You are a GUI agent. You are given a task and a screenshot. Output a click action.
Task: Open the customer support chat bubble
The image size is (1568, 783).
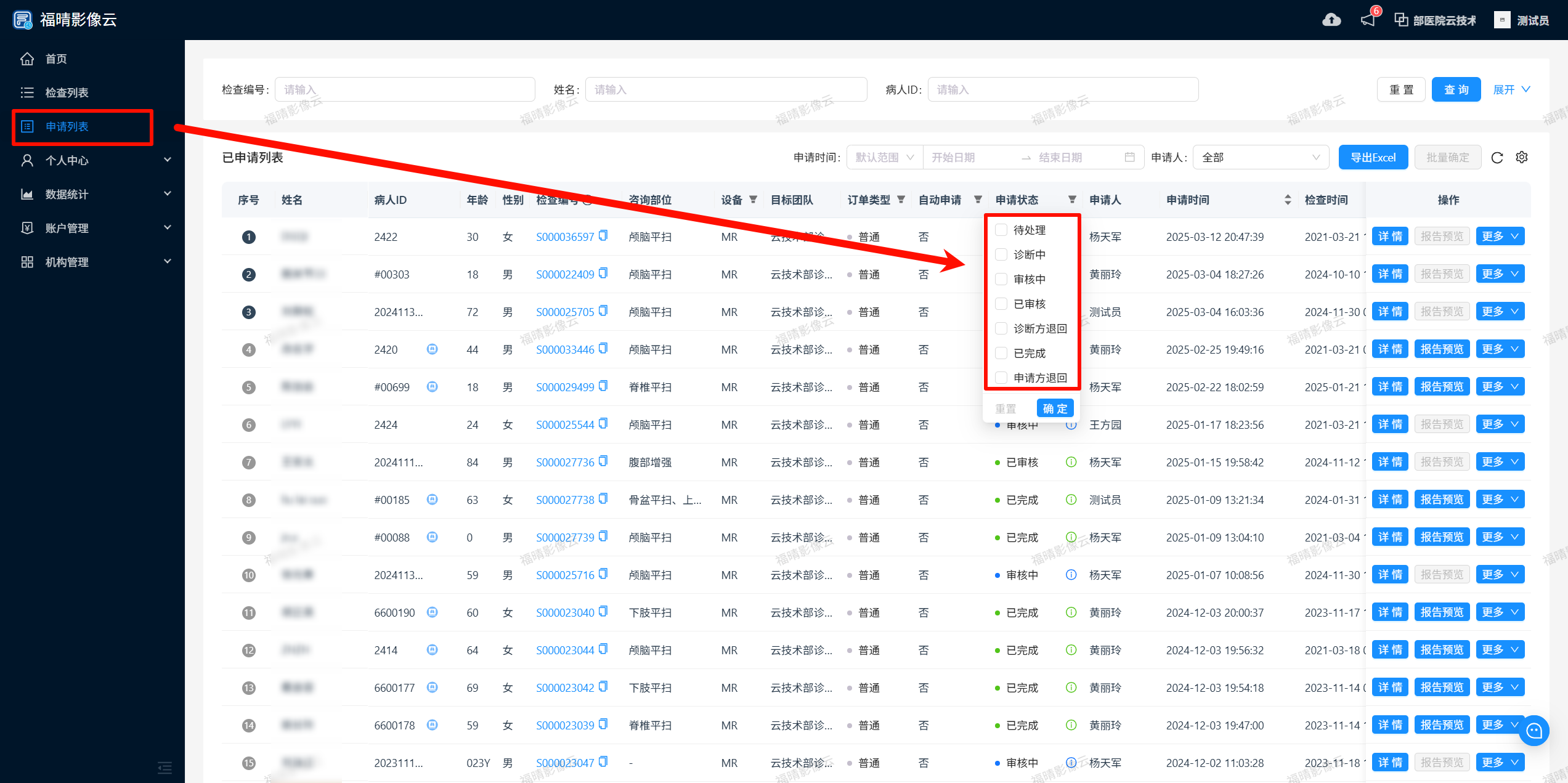tap(1534, 731)
